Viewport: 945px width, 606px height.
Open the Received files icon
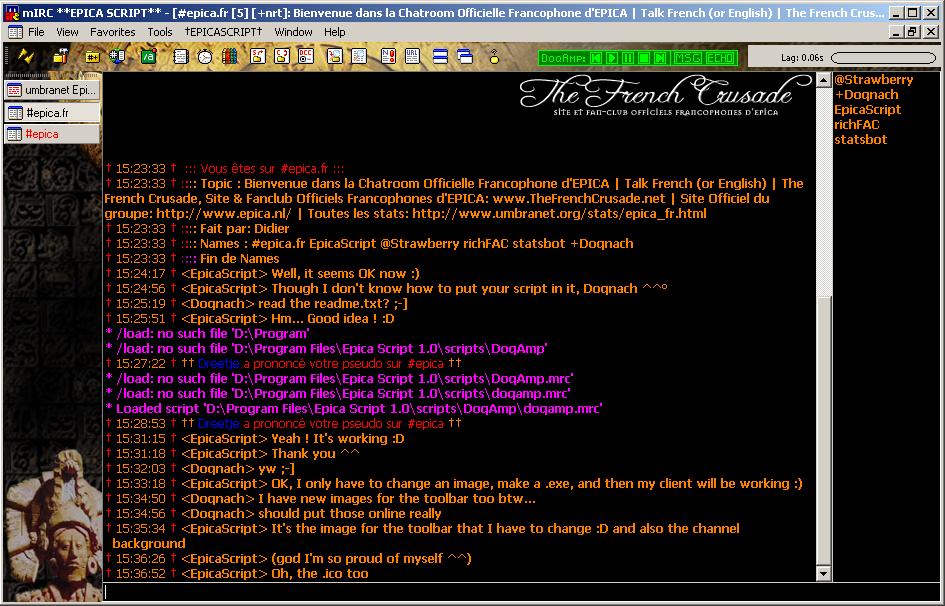334,57
